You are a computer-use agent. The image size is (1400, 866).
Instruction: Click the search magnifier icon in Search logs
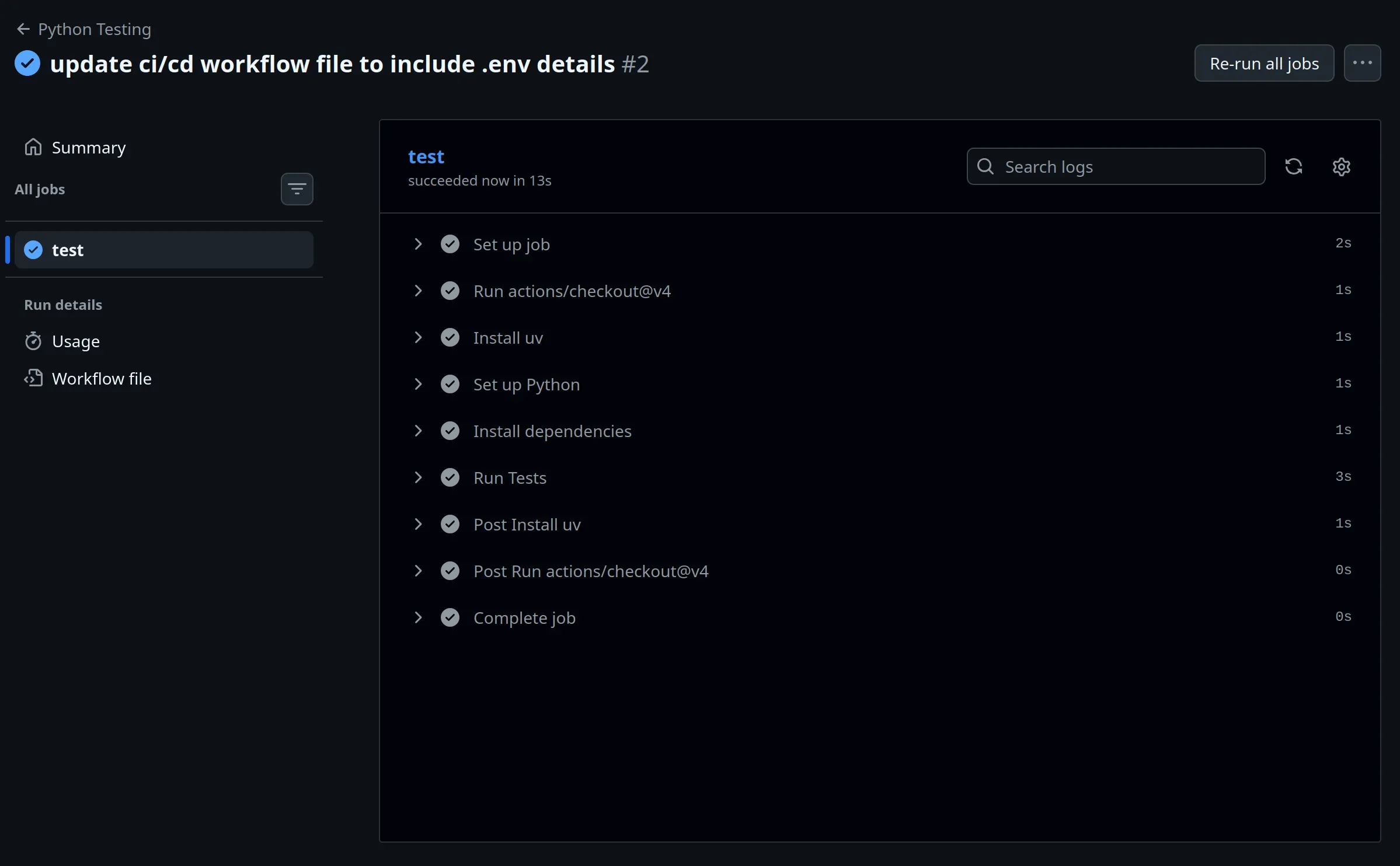point(985,166)
